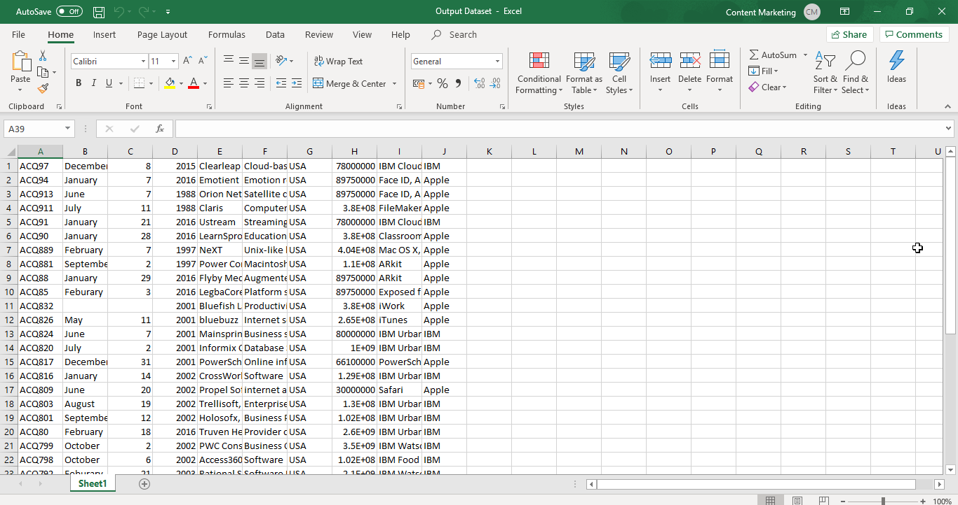This screenshot has width=958, height=505.
Task: Click the Delete cells icon
Action: coord(689,60)
